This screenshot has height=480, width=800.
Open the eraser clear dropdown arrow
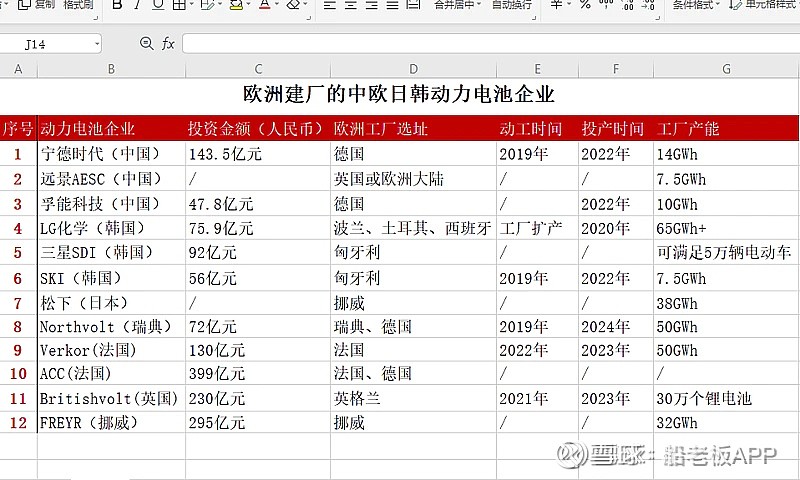(305, 5)
